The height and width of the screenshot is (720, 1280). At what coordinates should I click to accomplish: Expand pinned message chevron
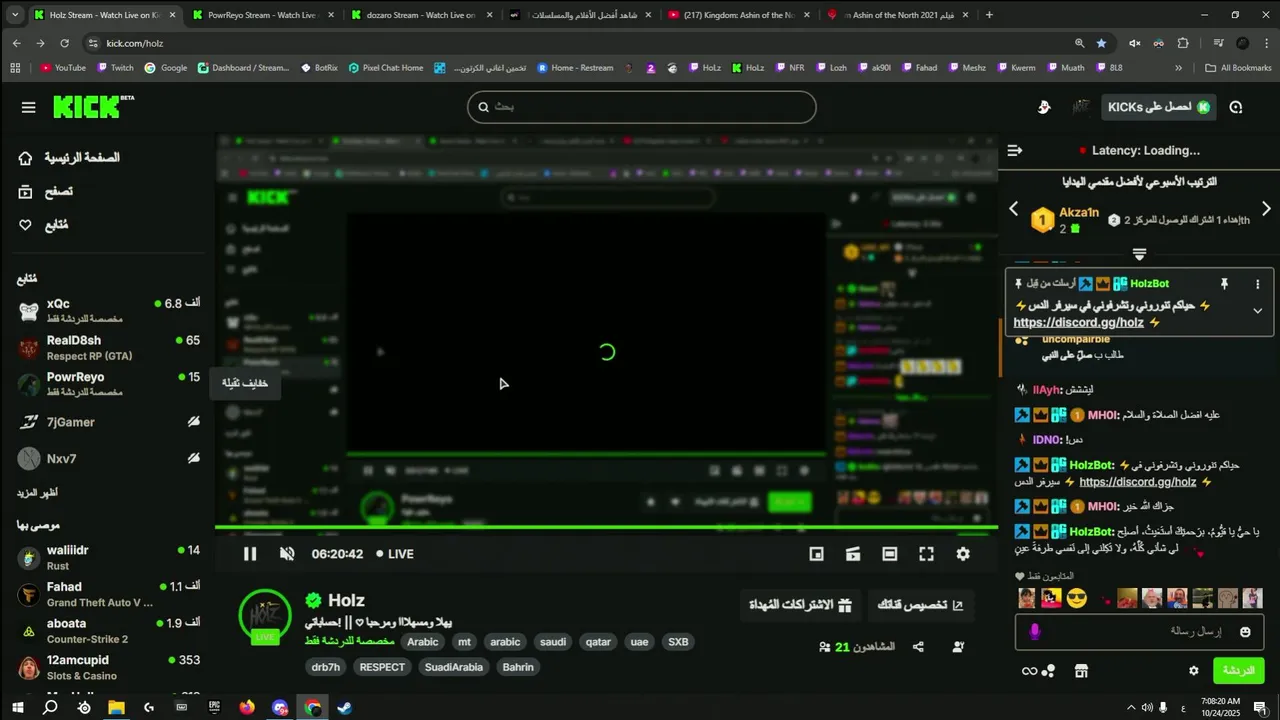click(1257, 311)
